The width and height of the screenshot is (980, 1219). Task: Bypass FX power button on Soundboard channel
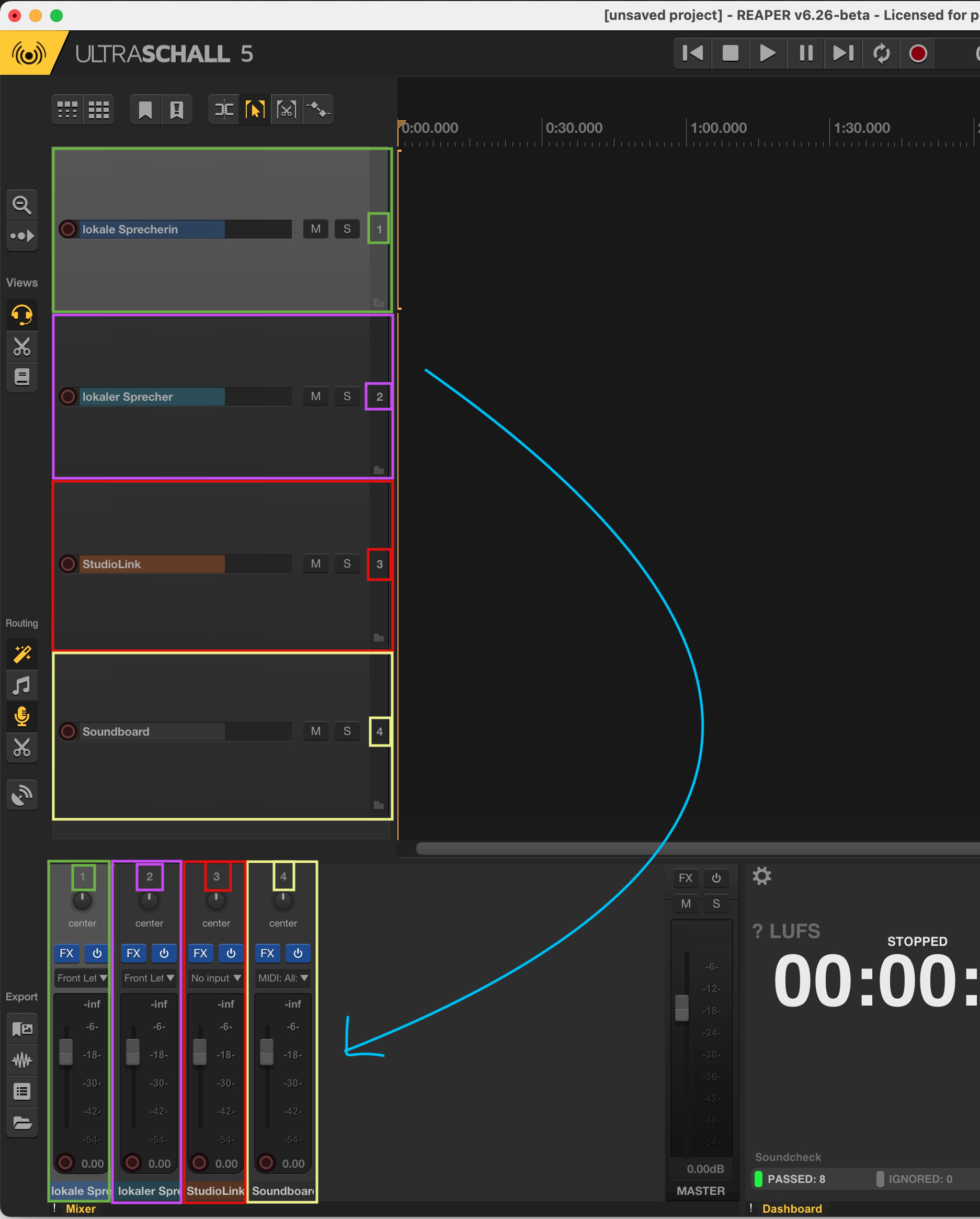coord(298,953)
